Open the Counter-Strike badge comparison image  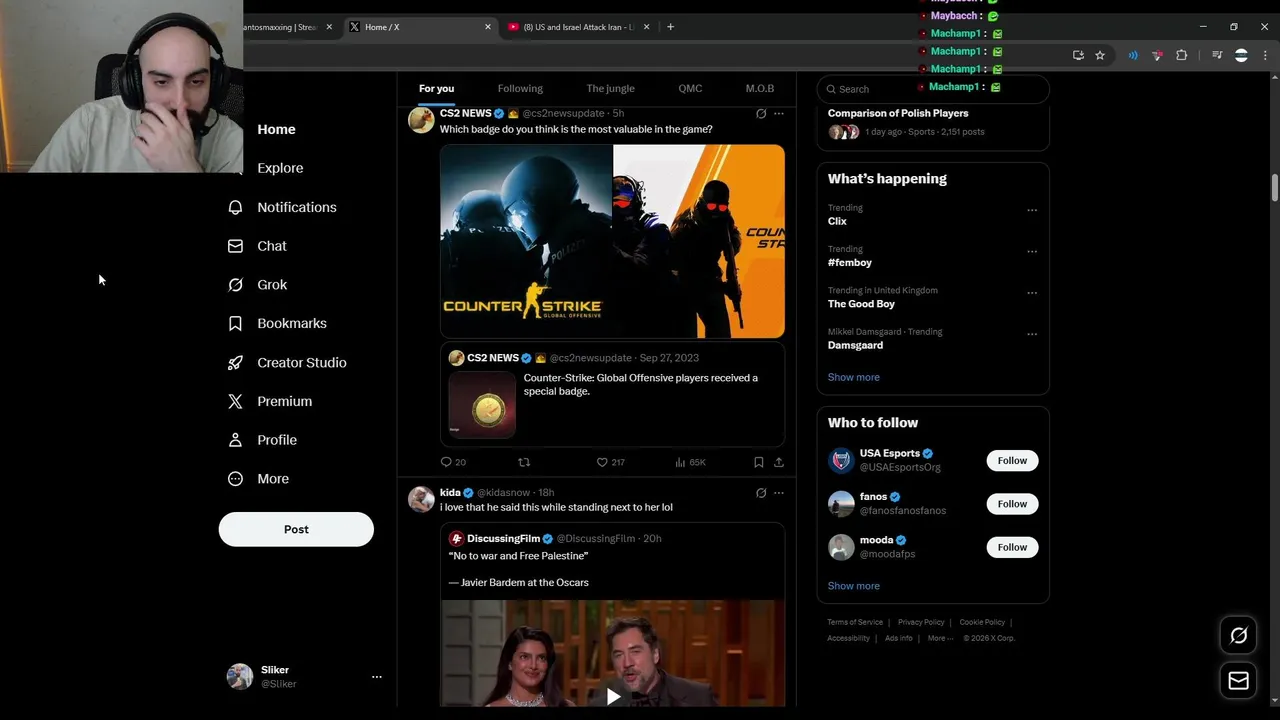pos(612,241)
